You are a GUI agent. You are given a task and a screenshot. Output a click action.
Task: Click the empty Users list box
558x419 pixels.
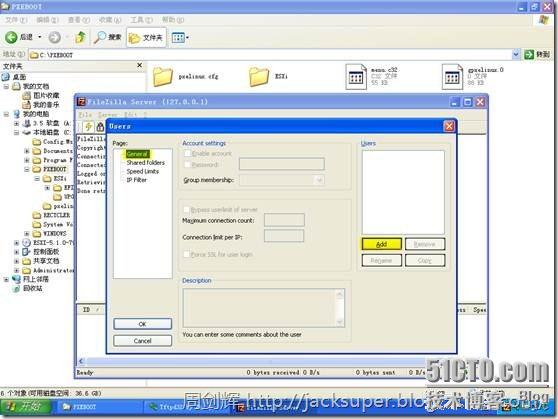pos(403,192)
